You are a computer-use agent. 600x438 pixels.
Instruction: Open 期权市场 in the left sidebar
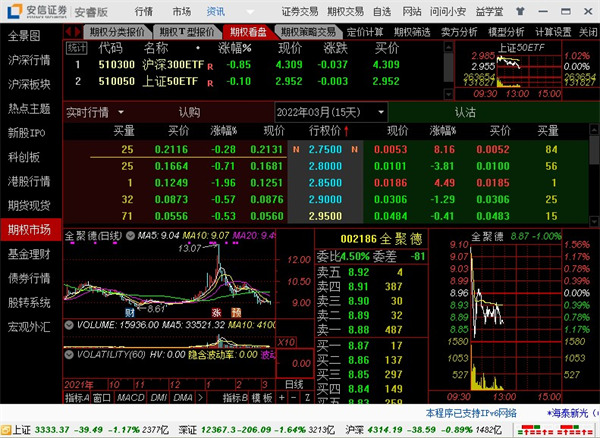click(29, 229)
